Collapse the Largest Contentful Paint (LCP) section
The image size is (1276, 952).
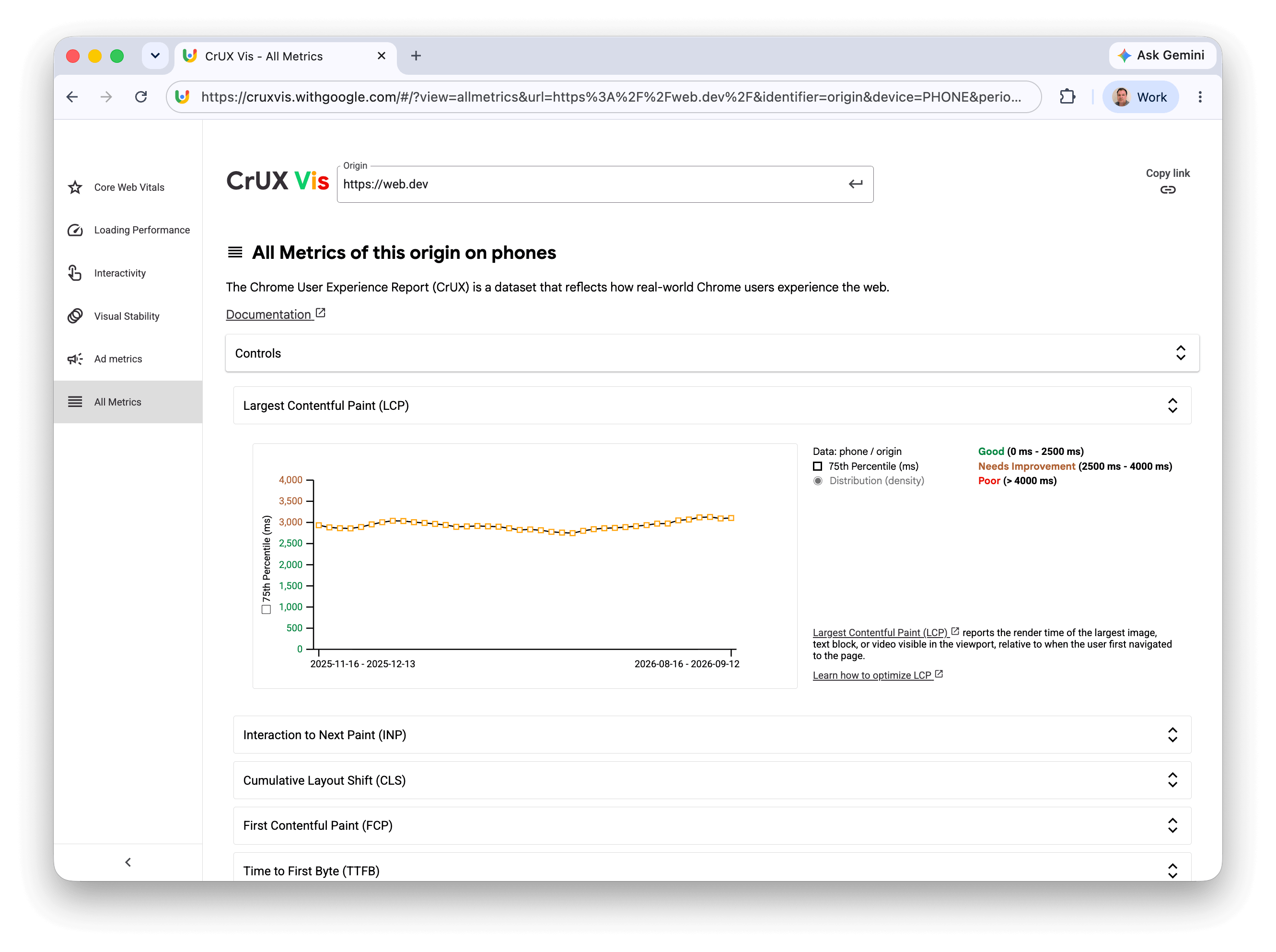tap(712, 406)
